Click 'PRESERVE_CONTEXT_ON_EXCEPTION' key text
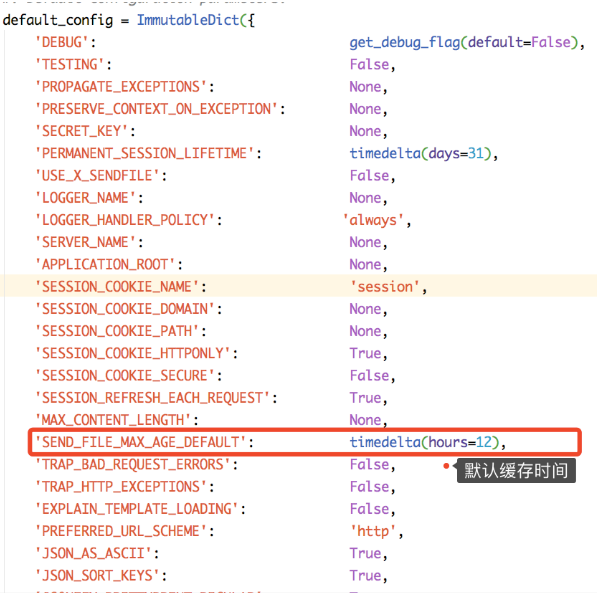 click(156, 109)
